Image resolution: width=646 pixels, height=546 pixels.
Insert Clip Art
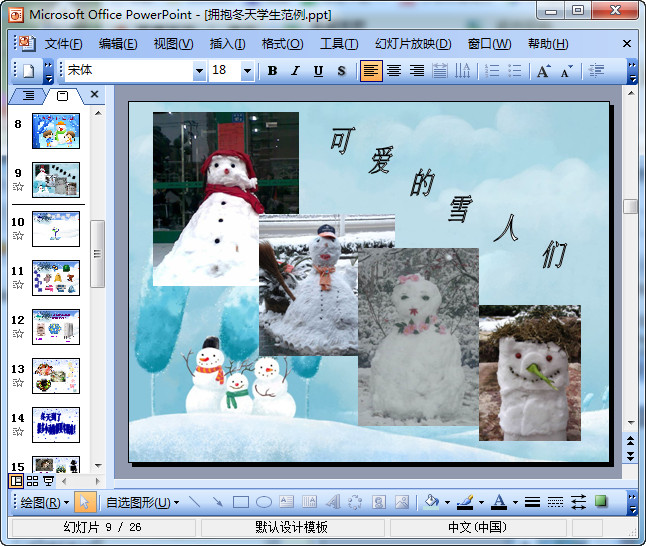tap(379, 502)
